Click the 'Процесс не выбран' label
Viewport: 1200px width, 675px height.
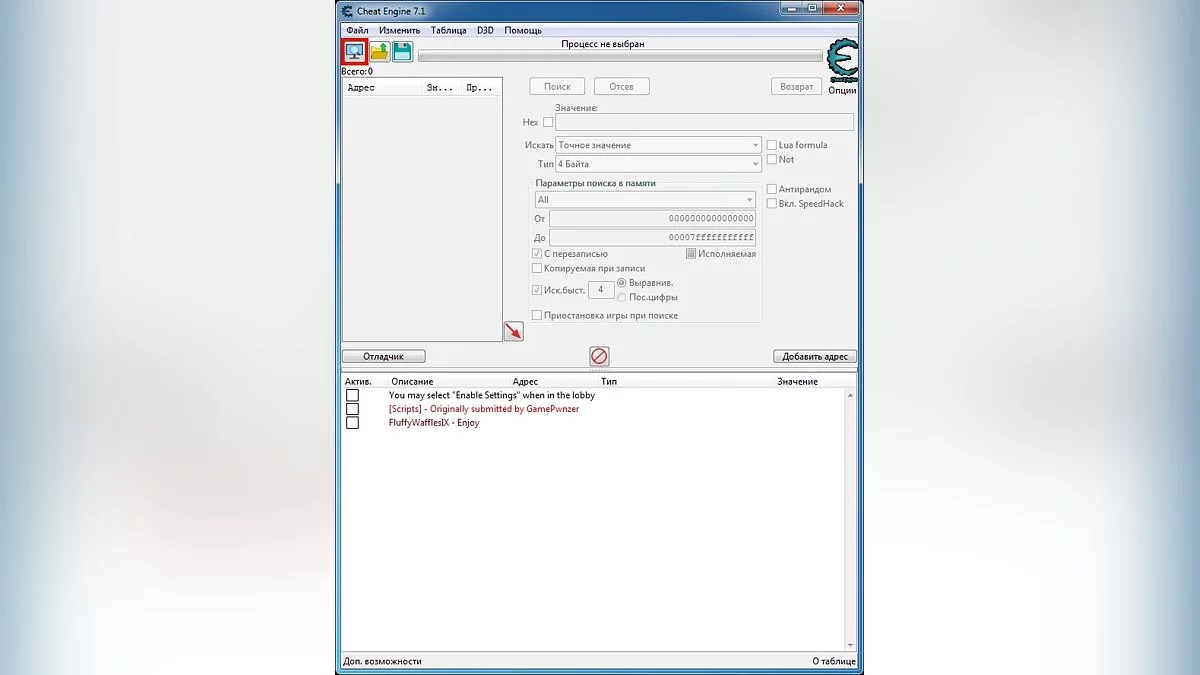[603, 44]
